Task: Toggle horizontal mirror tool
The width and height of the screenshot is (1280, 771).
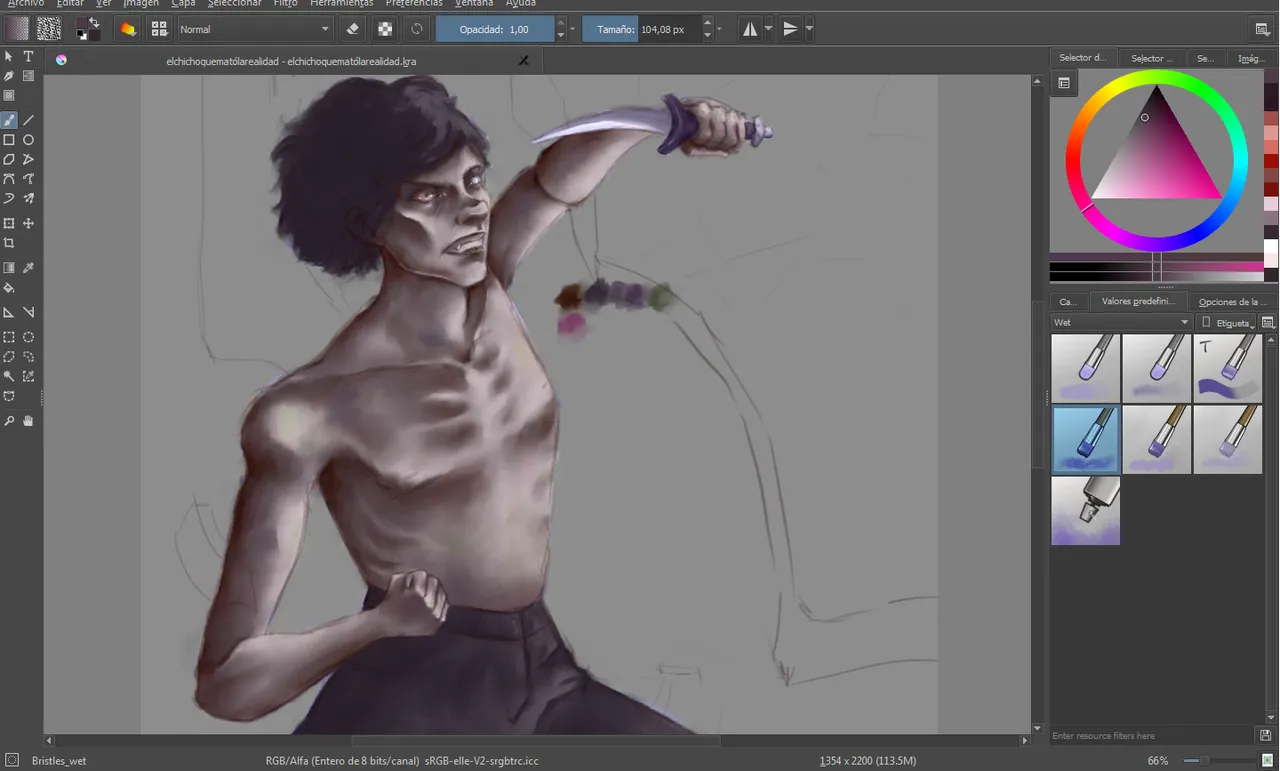Action: (x=749, y=29)
